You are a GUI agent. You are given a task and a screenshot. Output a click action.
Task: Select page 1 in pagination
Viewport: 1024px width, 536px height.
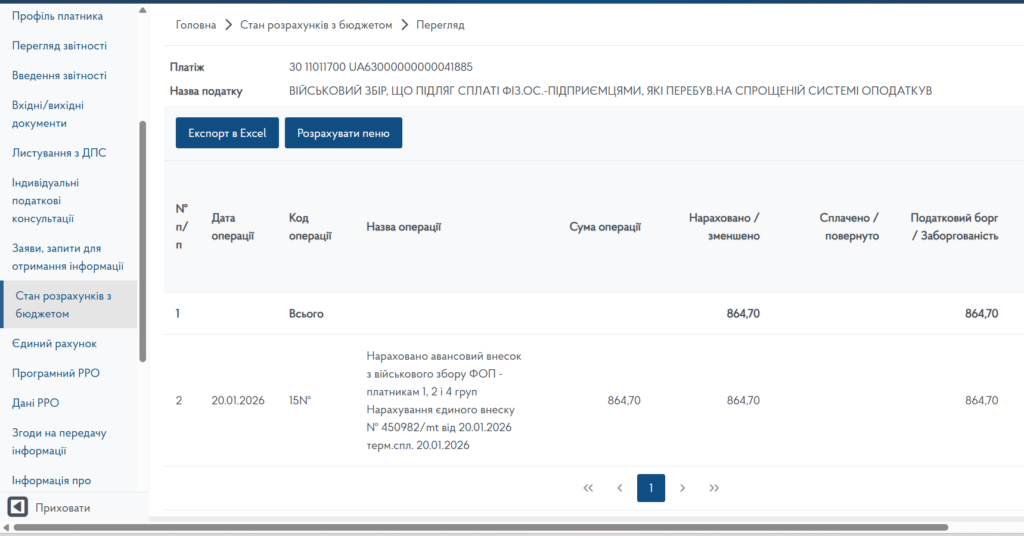pos(651,488)
